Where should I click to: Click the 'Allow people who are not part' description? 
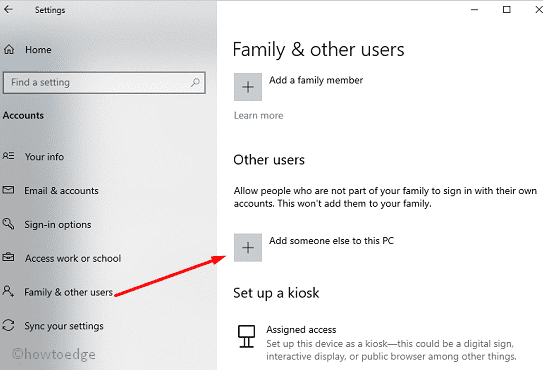pyautogui.click(x=385, y=197)
